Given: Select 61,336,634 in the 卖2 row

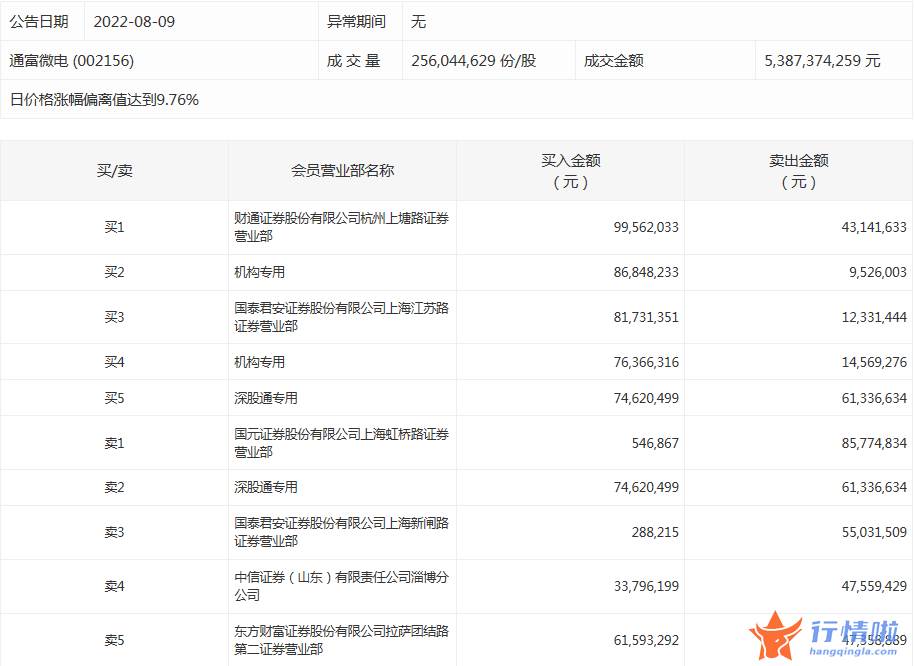Looking at the screenshot, I should pos(874,487).
